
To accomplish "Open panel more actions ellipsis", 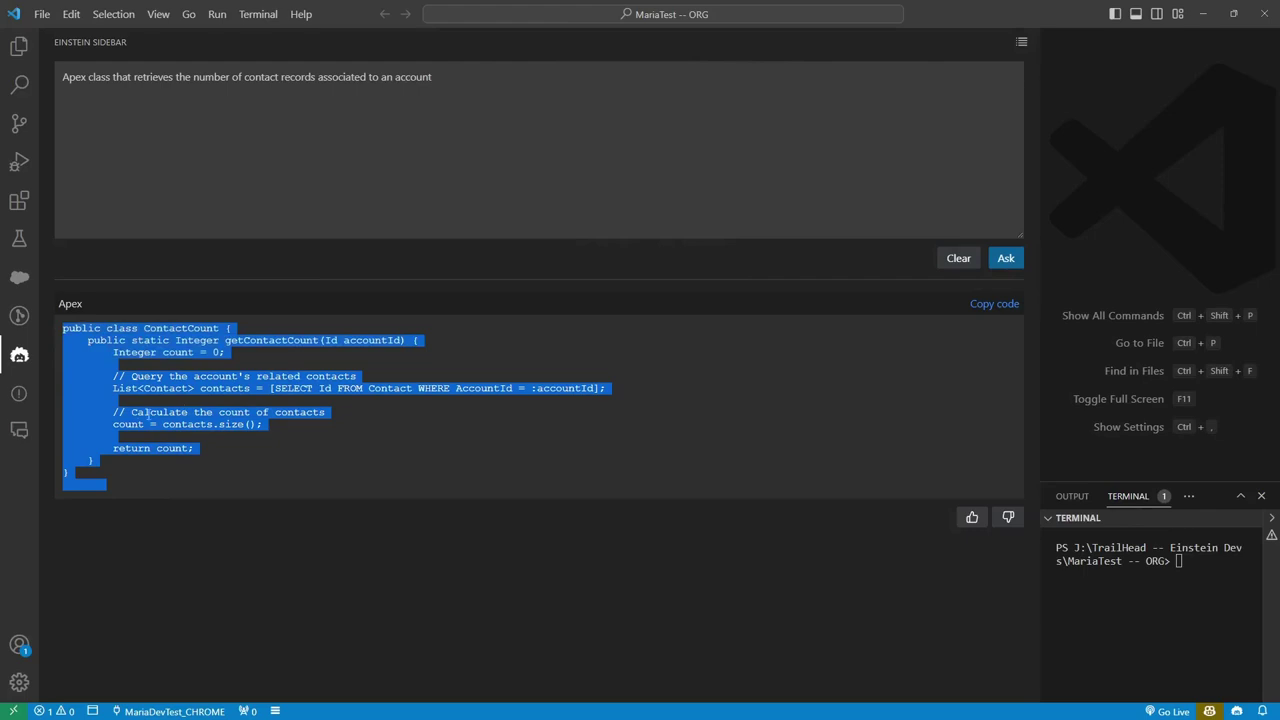I will click(1189, 496).
